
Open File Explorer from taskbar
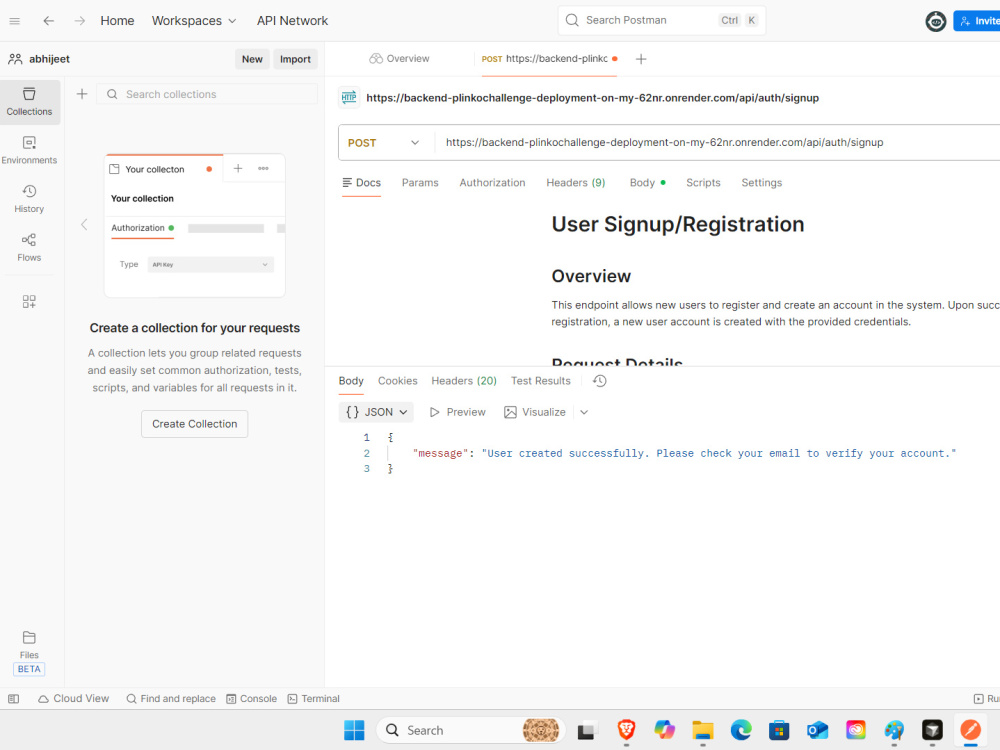pyautogui.click(x=703, y=730)
